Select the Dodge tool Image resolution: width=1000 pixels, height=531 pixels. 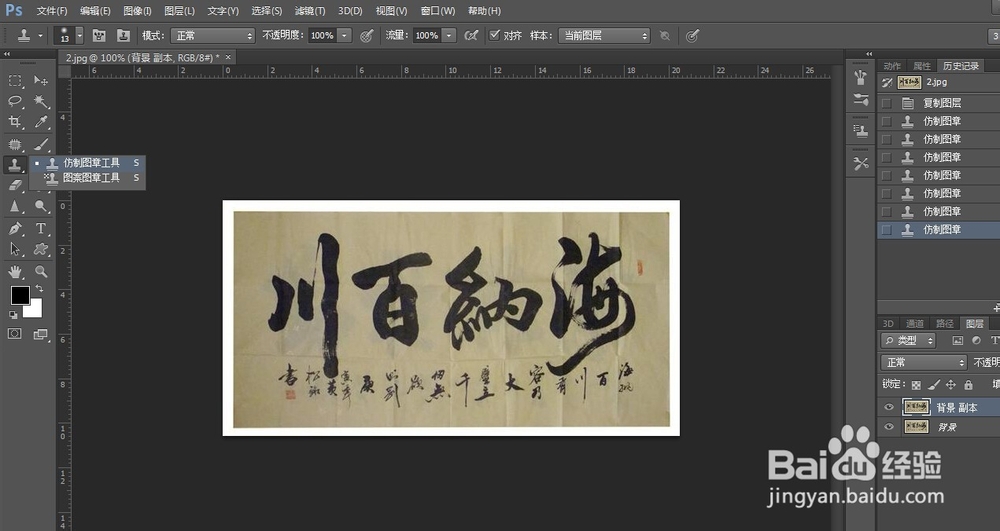pyautogui.click(x=41, y=207)
